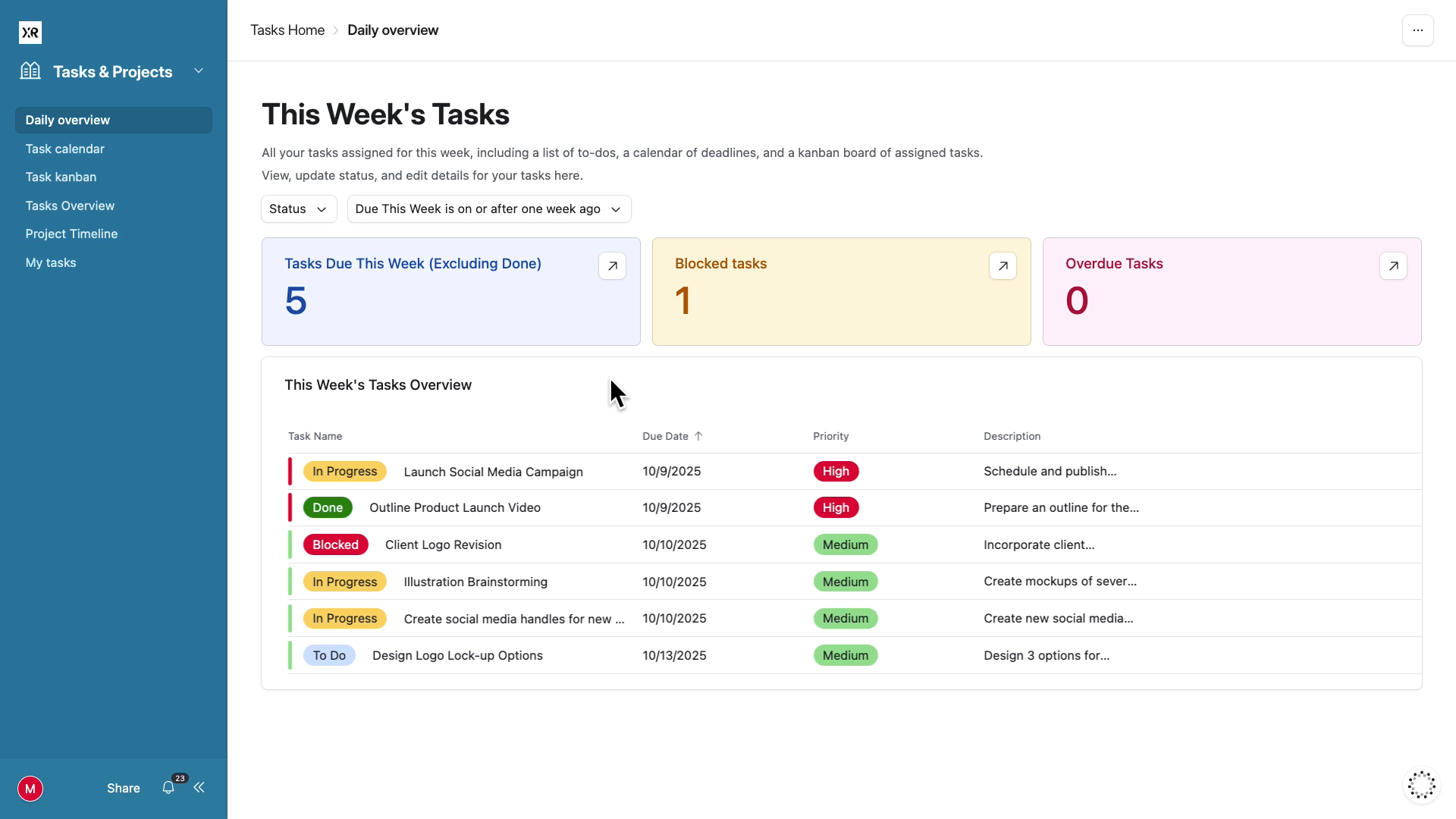Open Tasks Due This Week as full page
The image size is (1456, 819).
click(612, 265)
